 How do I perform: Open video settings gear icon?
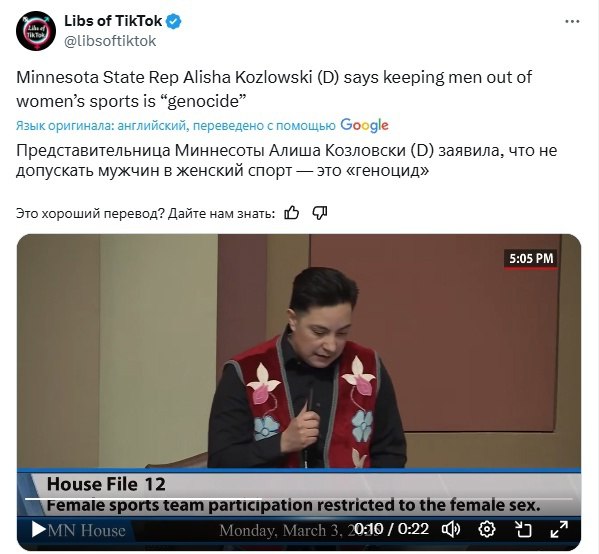487,530
